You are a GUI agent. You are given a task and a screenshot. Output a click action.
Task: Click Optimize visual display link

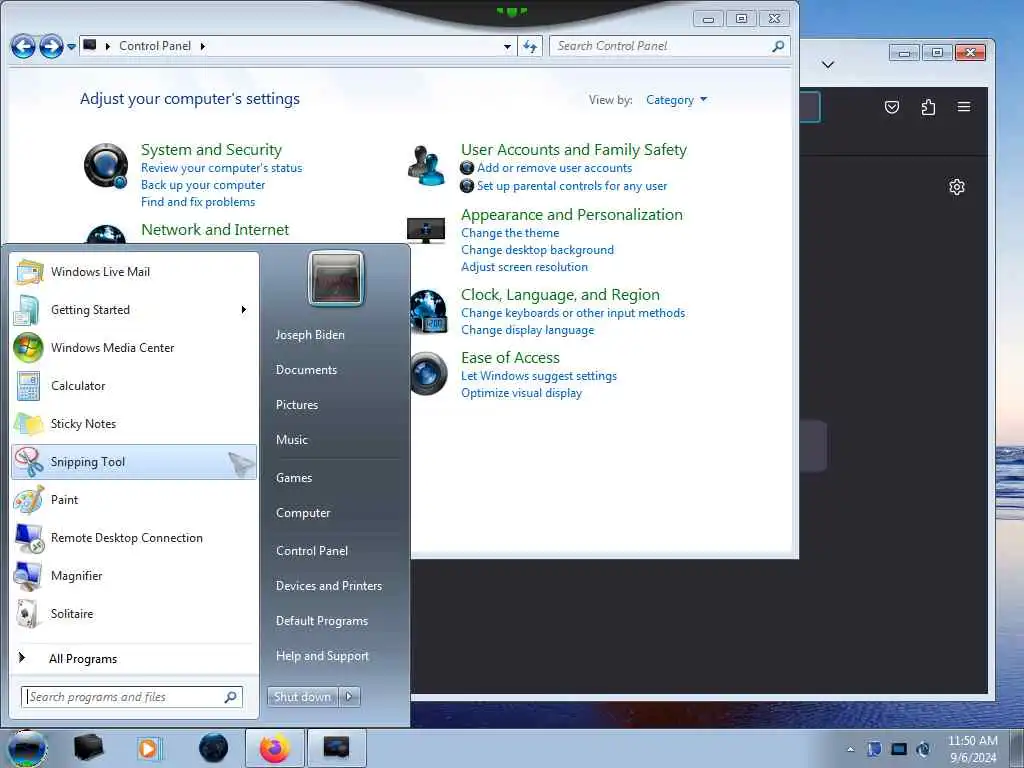coord(521,393)
